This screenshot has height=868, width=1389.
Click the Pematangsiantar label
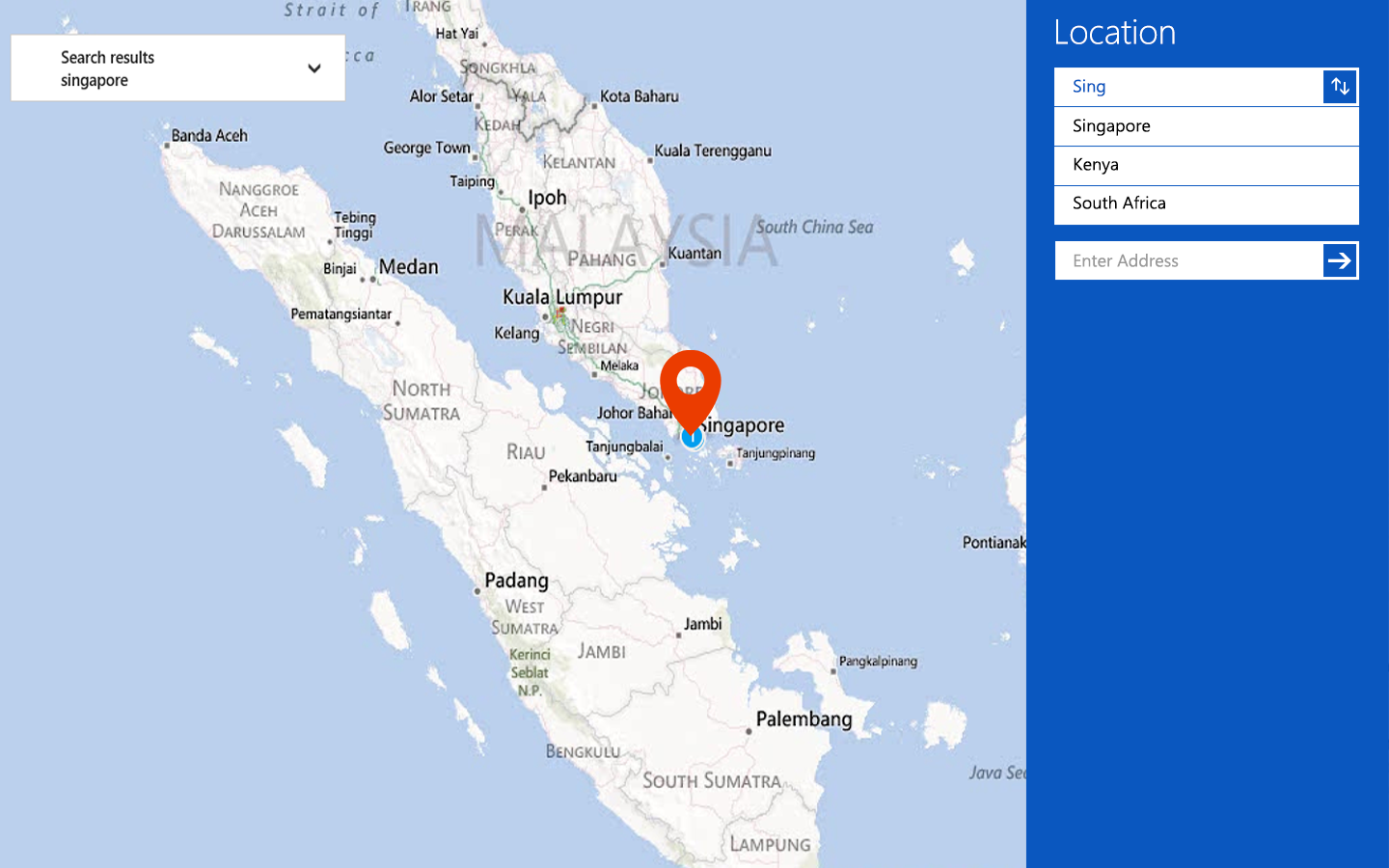point(341,314)
